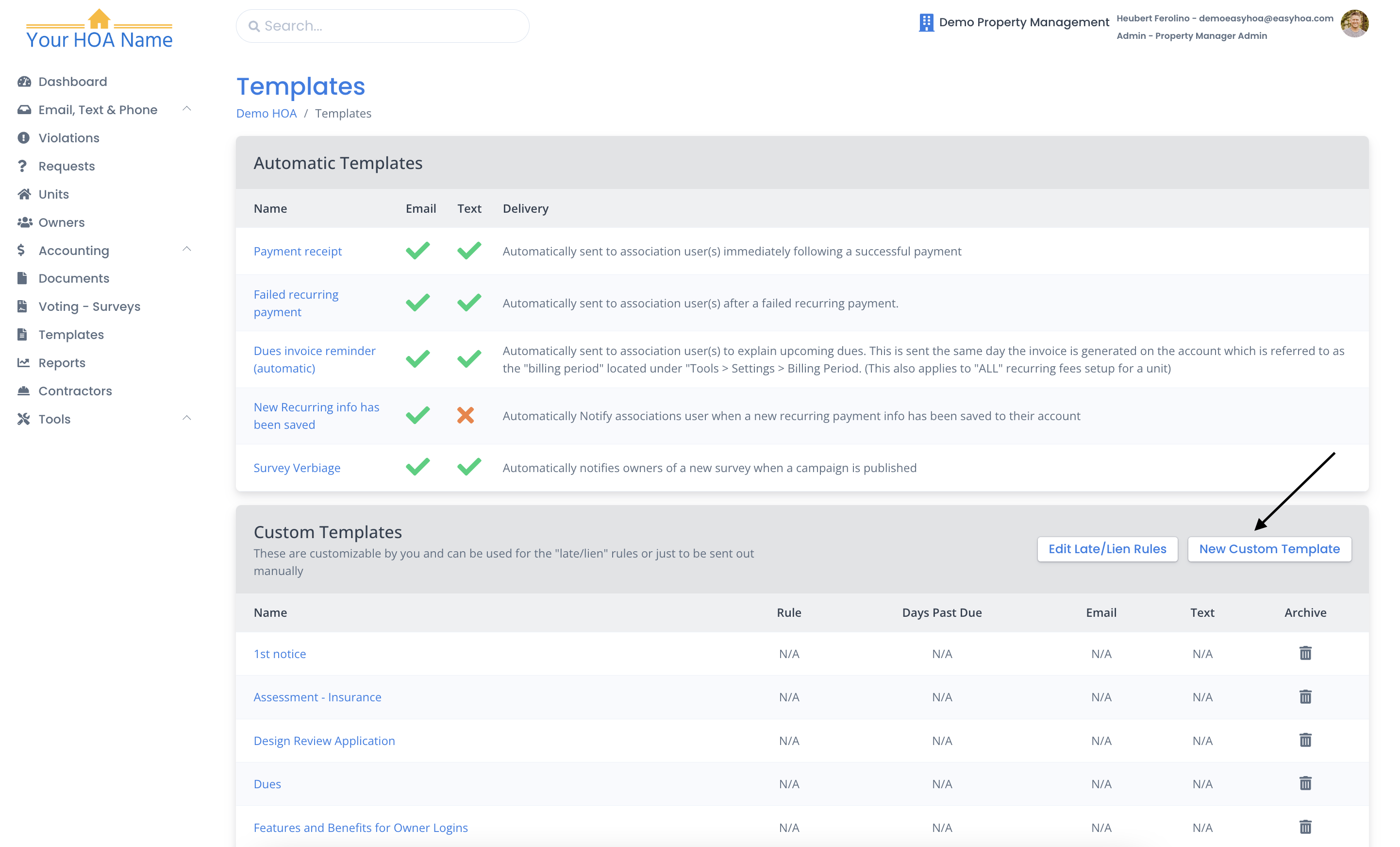Screen dimensions: 1400x847
Task: Click the Contractors hard hat icon
Action: pos(23,390)
